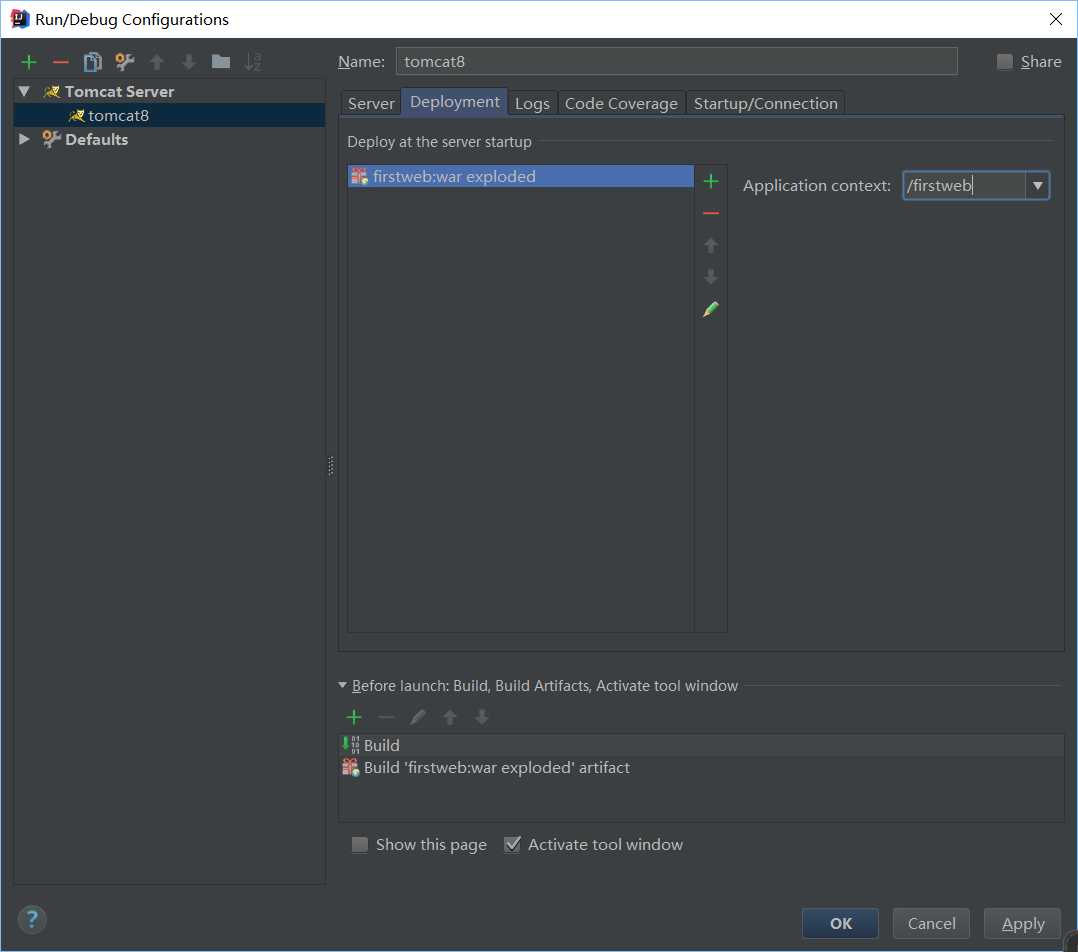Viewport: 1078px width, 952px height.
Task: Enable Show this page checkbox
Action: (360, 844)
